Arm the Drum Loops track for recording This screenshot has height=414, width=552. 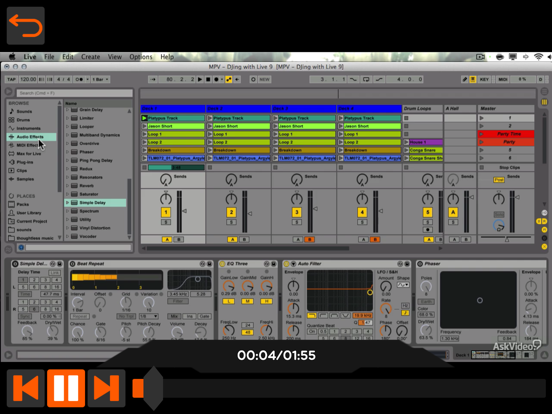tap(427, 230)
